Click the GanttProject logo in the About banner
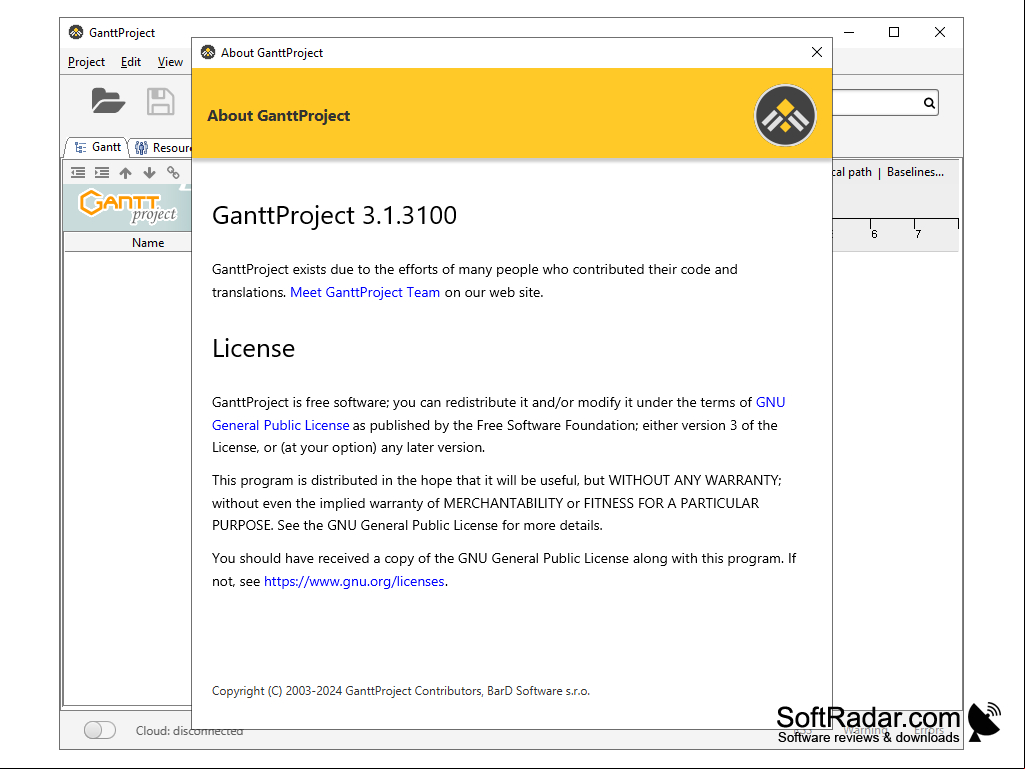Viewport: 1025px width, 769px height. [x=785, y=116]
